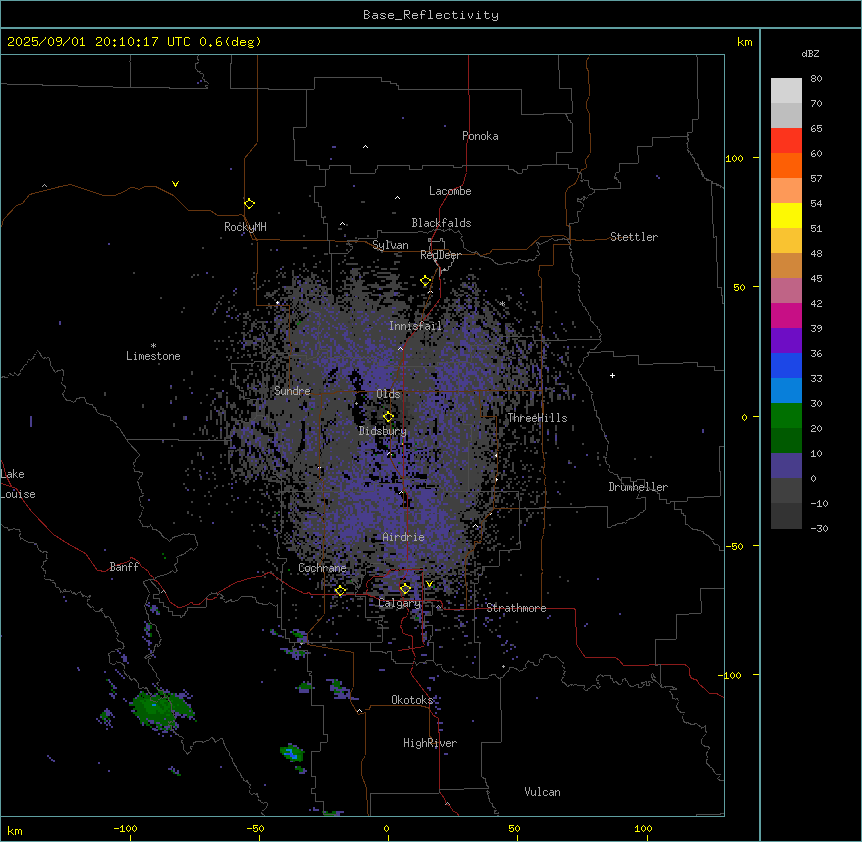Click the Vulcan label

click(x=543, y=792)
